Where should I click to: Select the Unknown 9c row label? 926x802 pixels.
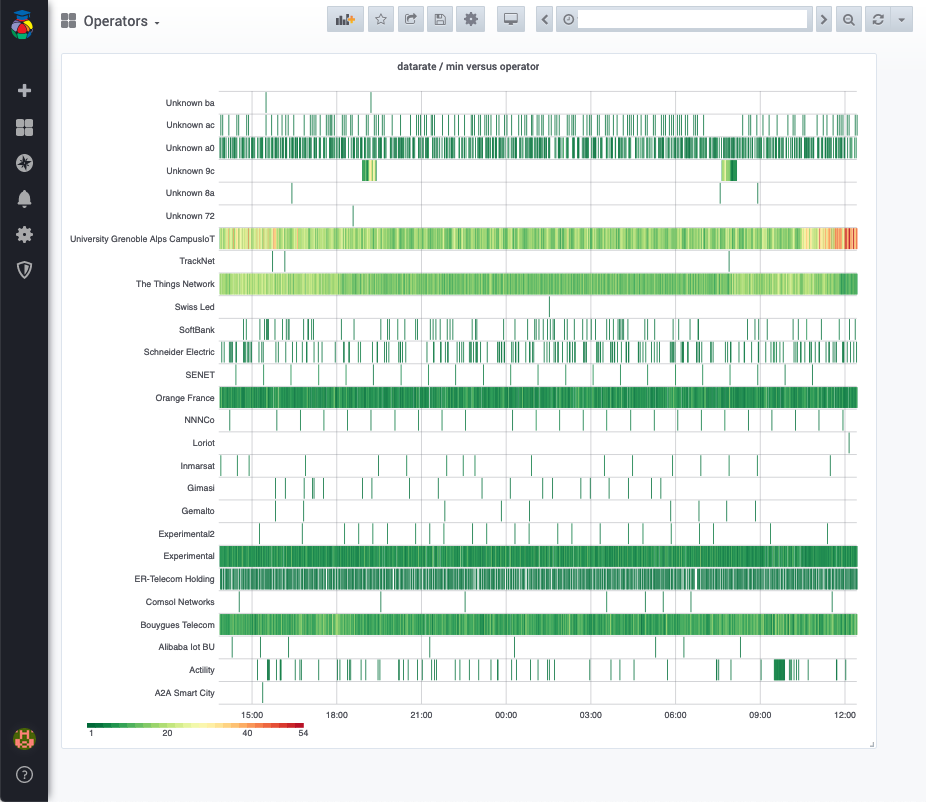pyautogui.click(x=190, y=171)
